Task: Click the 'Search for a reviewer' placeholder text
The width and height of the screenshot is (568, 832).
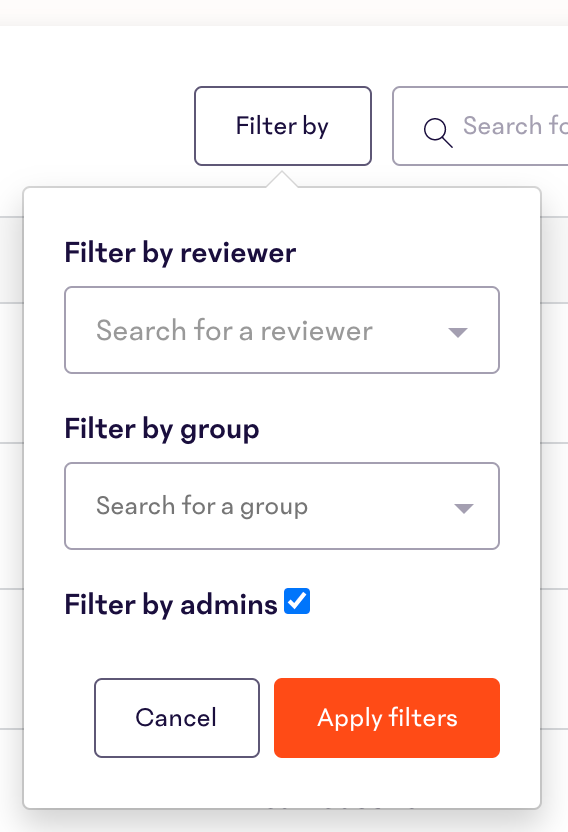Action: click(234, 331)
